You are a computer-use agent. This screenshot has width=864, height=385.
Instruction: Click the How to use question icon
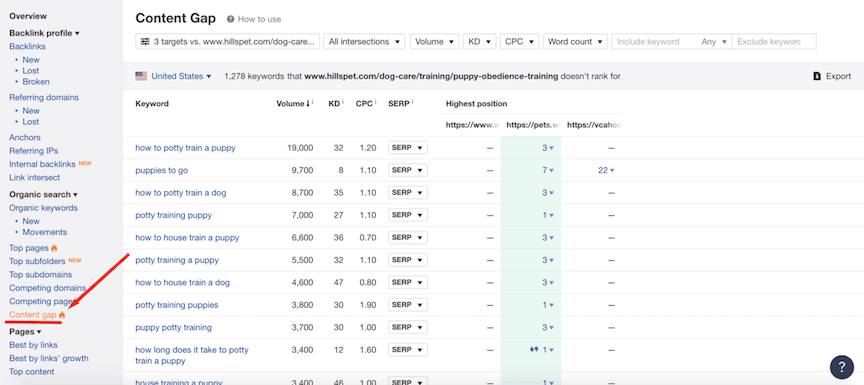pyautogui.click(x=230, y=19)
